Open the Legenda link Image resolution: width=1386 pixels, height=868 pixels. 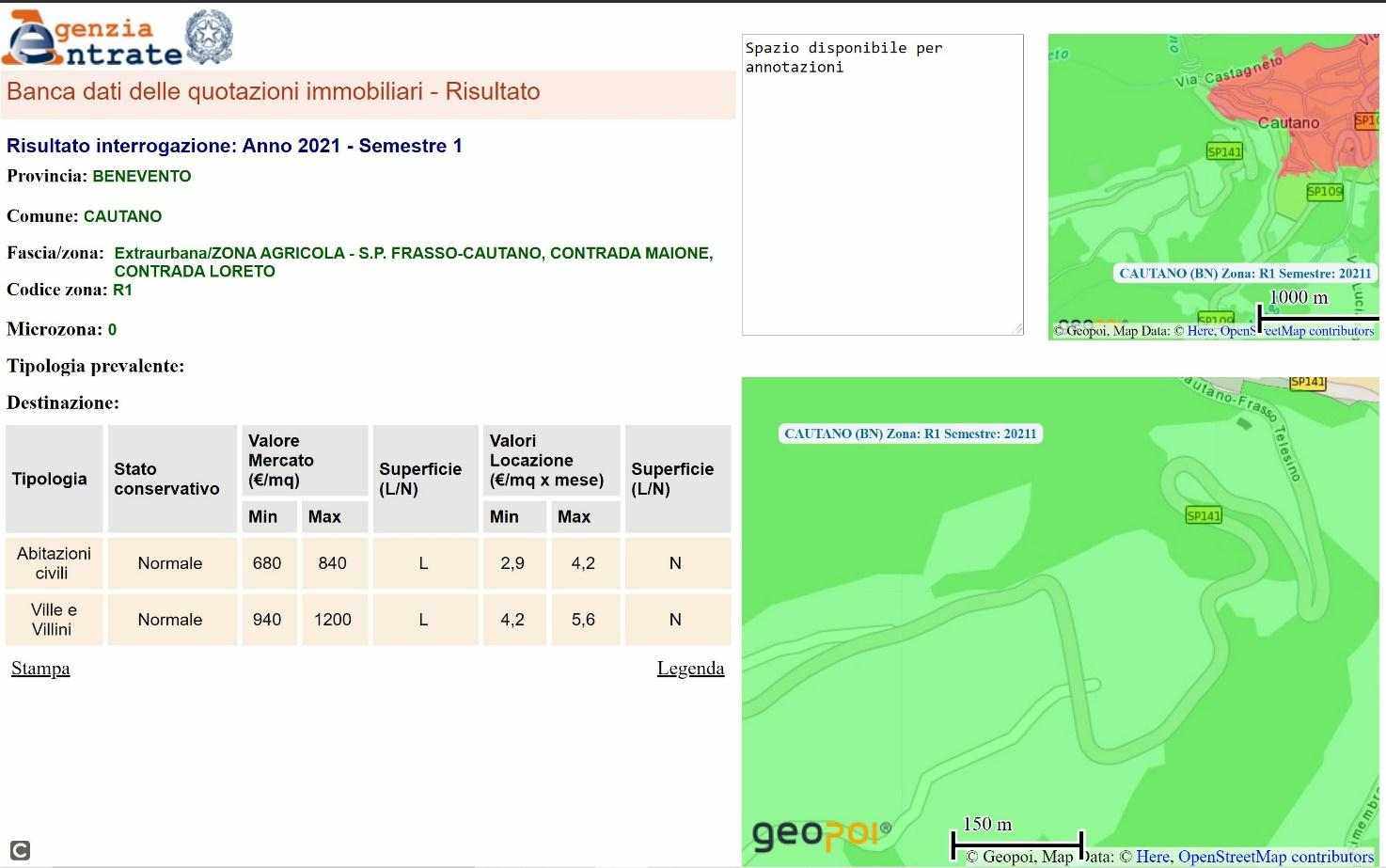(x=690, y=669)
